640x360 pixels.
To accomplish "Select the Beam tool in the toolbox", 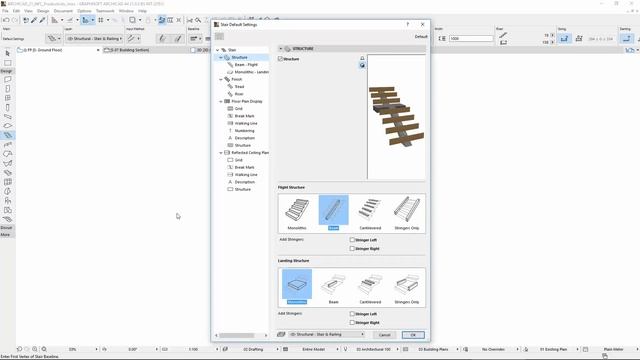I will pos(7,117).
